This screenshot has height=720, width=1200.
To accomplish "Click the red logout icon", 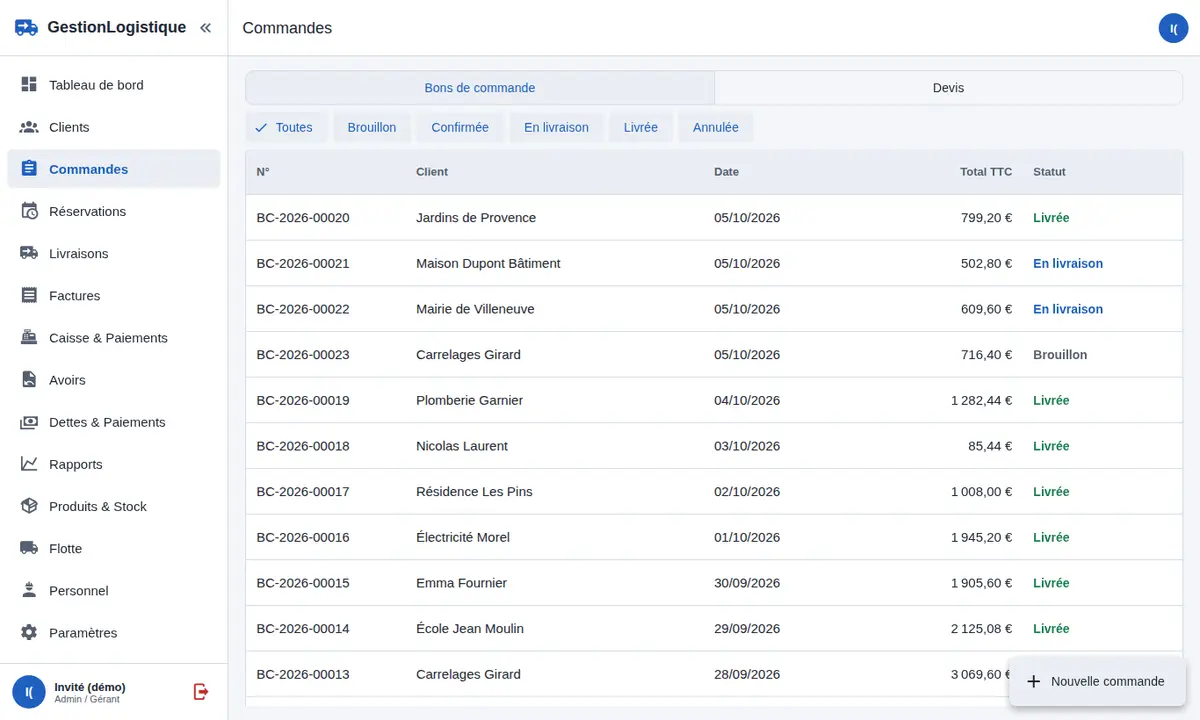I will [x=201, y=691].
